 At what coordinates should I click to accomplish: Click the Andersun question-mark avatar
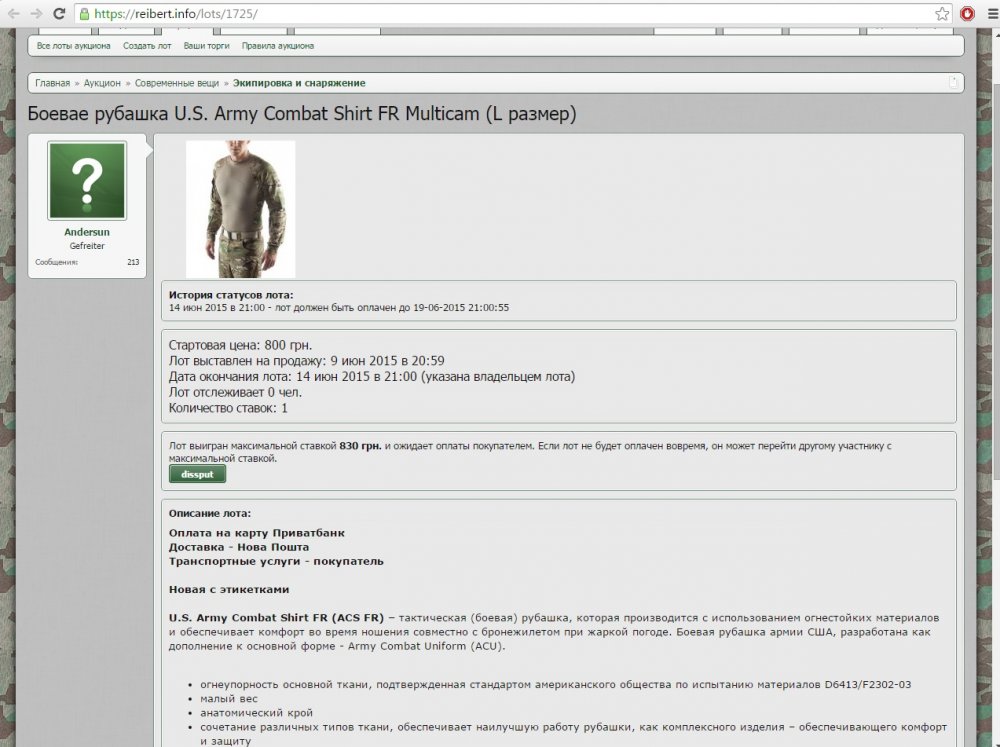point(87,181)
